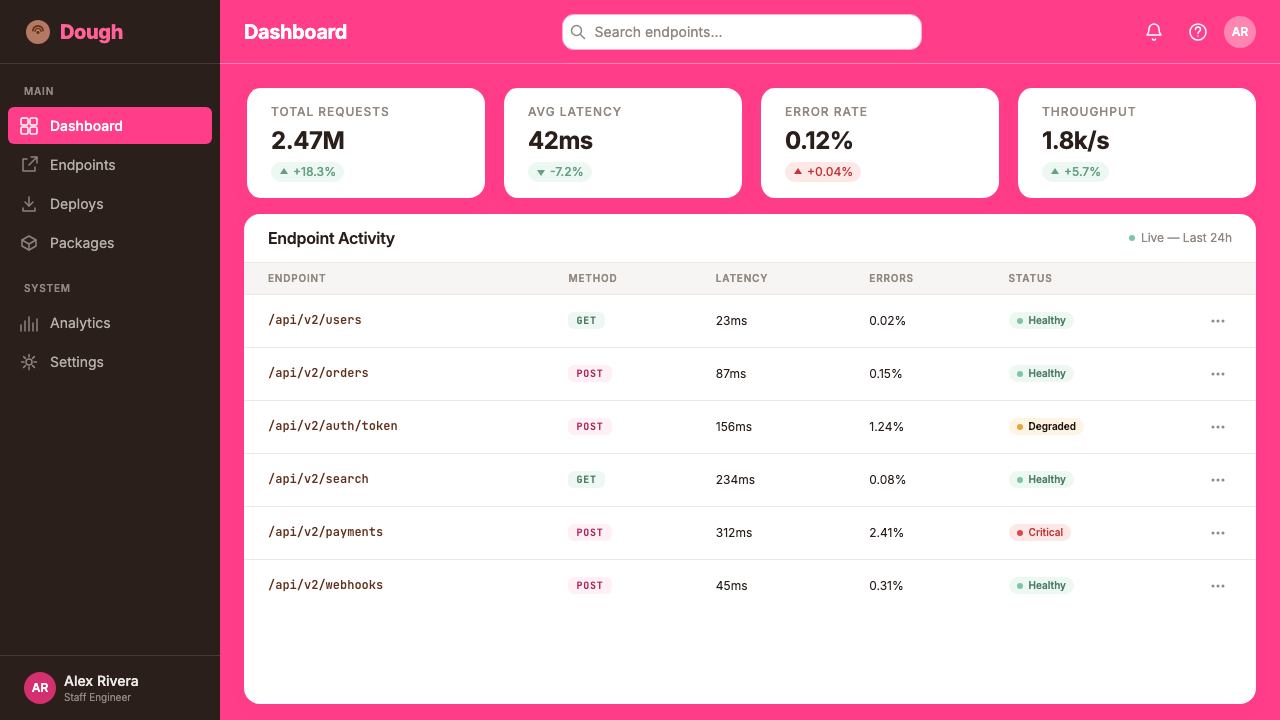The height and width of the screenshot is (720, 1280).
Task: Click the 0.12% error rate value
Action: [x=819, y=140]
